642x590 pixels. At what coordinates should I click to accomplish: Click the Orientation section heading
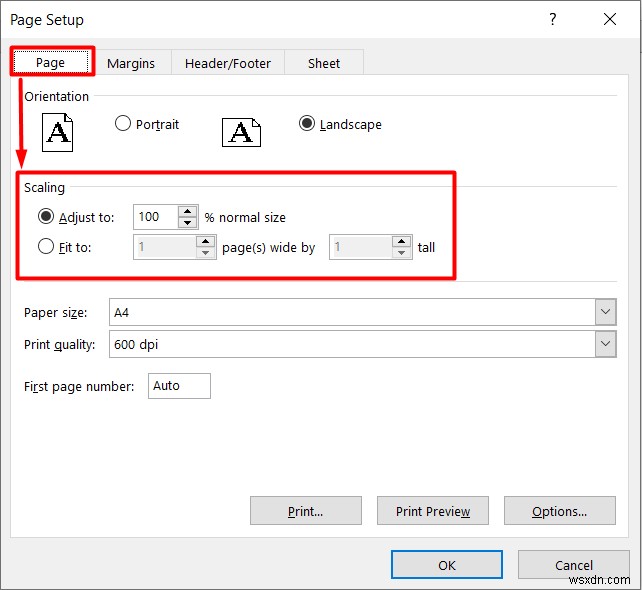click(57, 97)
